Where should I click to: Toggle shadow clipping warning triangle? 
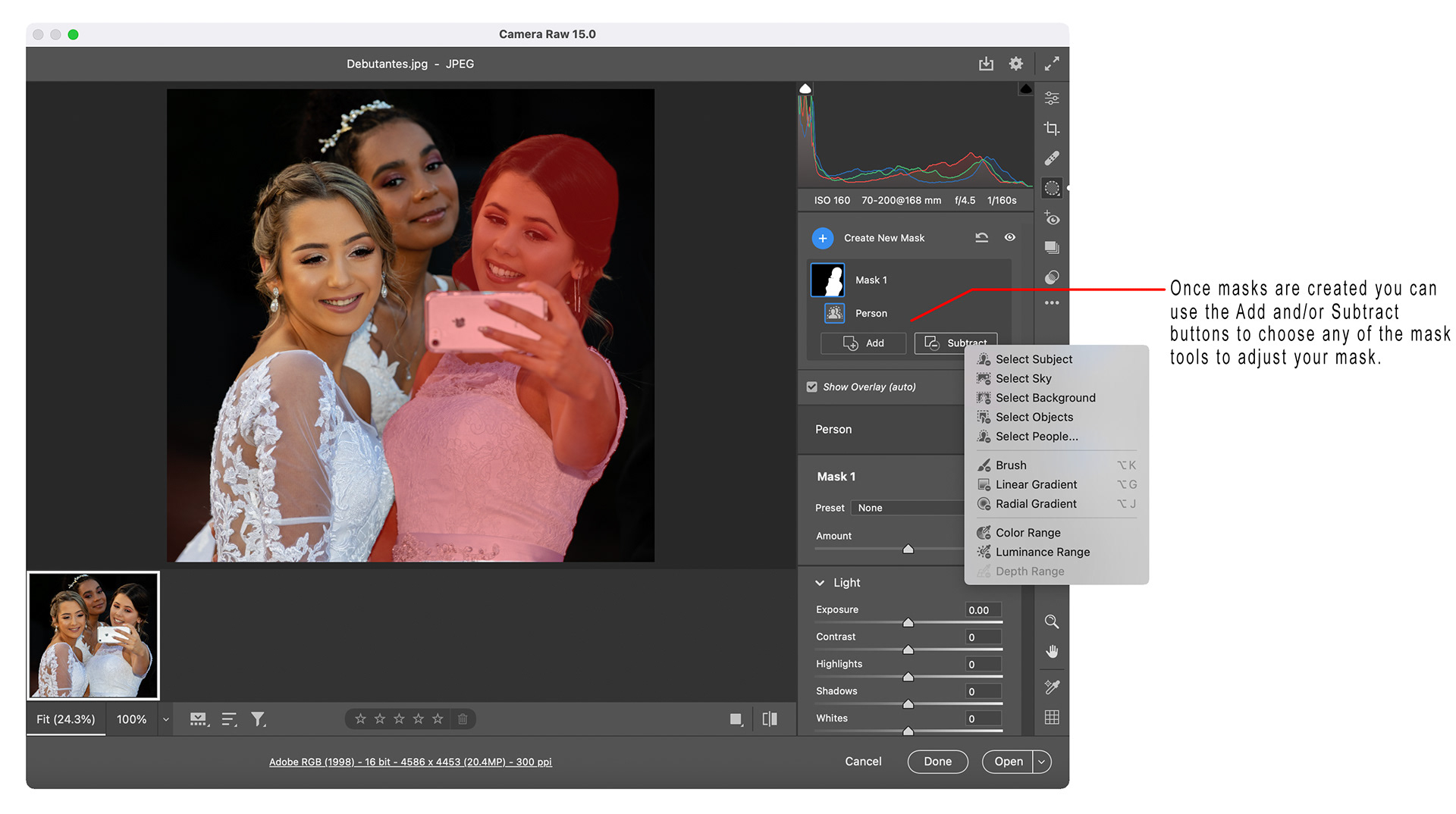click(x=805, y=89)
